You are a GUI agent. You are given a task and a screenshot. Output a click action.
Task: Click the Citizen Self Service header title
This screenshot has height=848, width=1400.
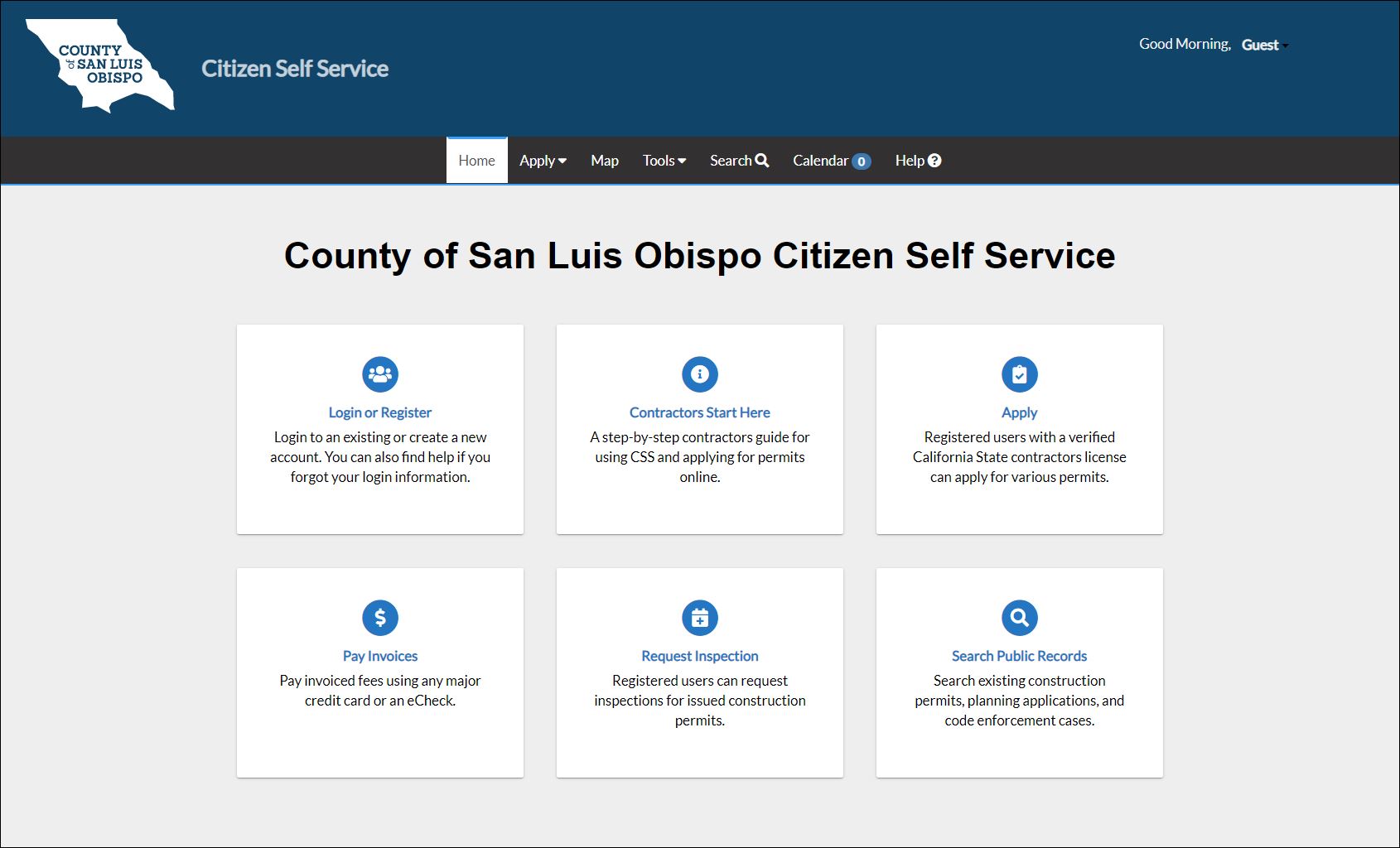click(295, 69)
